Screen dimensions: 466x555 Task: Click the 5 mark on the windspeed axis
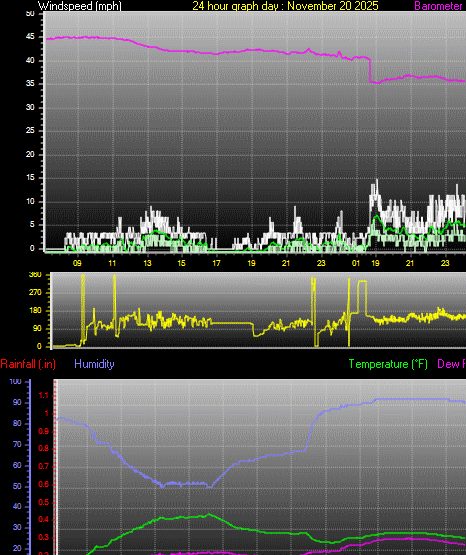click(32, 224)
